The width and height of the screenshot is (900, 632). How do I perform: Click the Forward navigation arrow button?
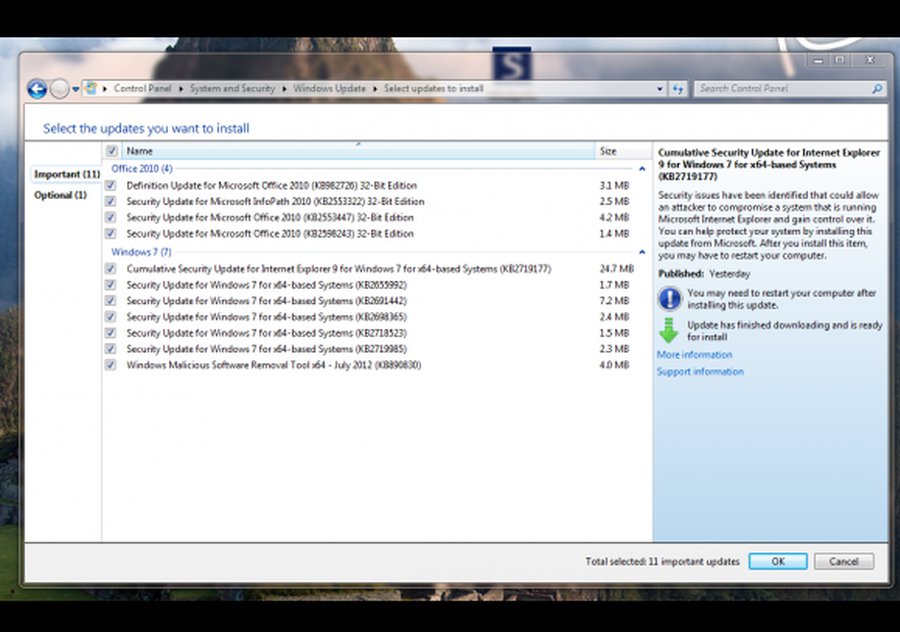tap(60, 89)
